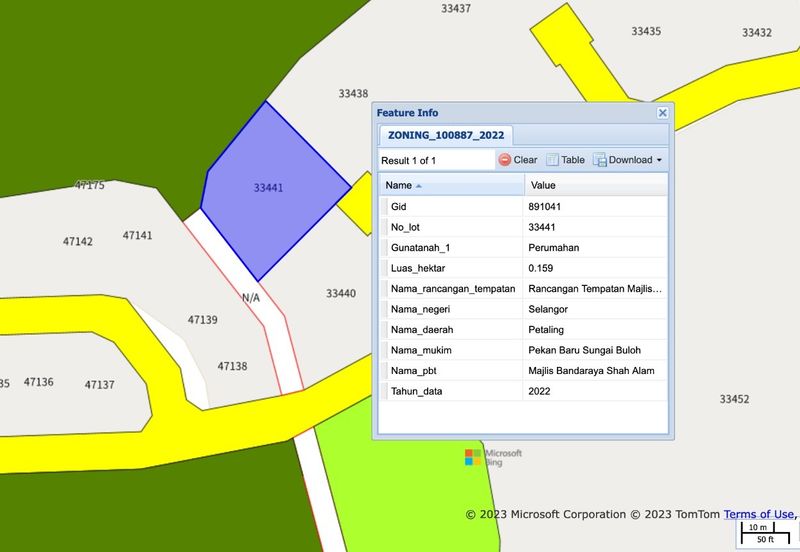
Task: Select parcel 33440 on the map
Action: (x=340, y=294)
